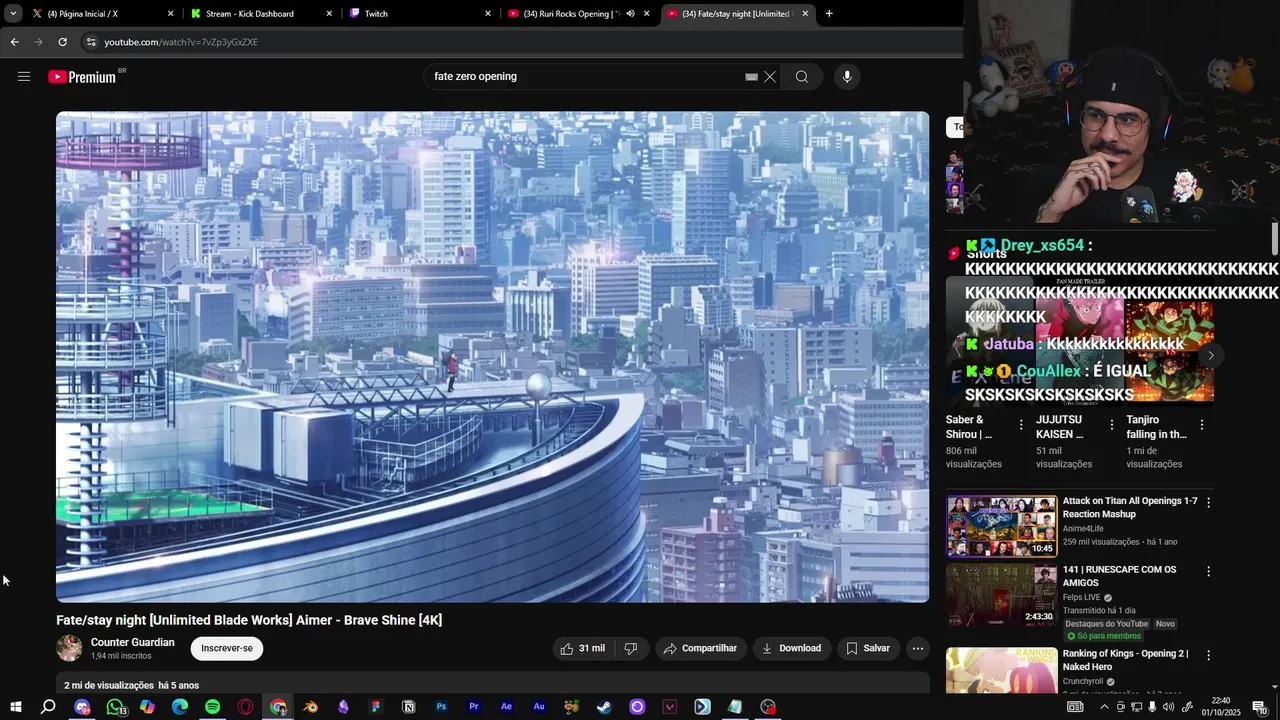This screenshot has height=720, width=1280.
Task: View site information icon in address bar
Action: click(91, 42)
